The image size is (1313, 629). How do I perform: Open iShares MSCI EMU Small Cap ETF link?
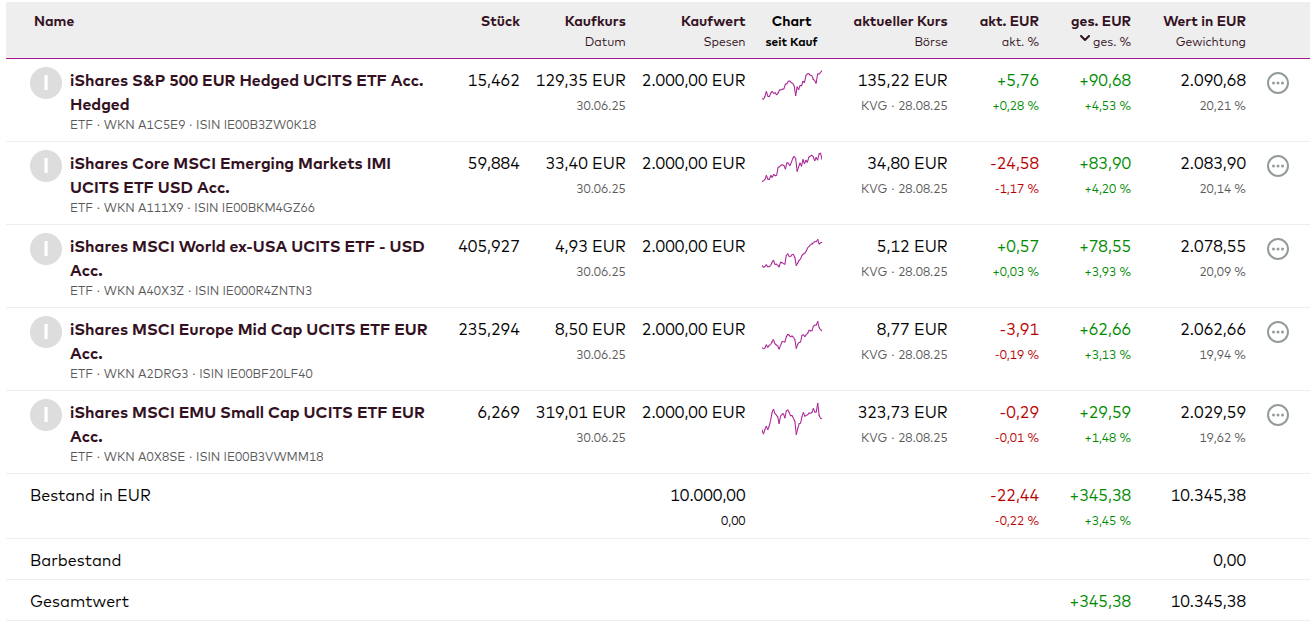point(247,413)
